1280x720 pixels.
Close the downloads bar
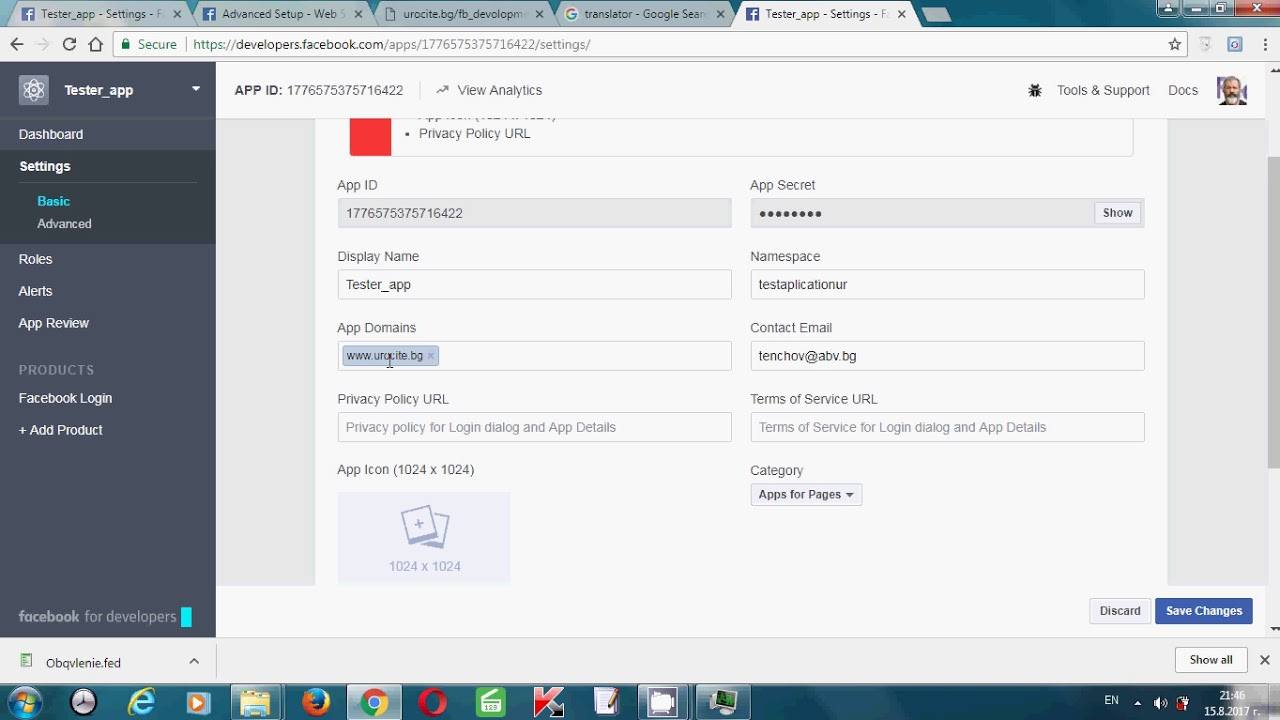[1264, 660]
